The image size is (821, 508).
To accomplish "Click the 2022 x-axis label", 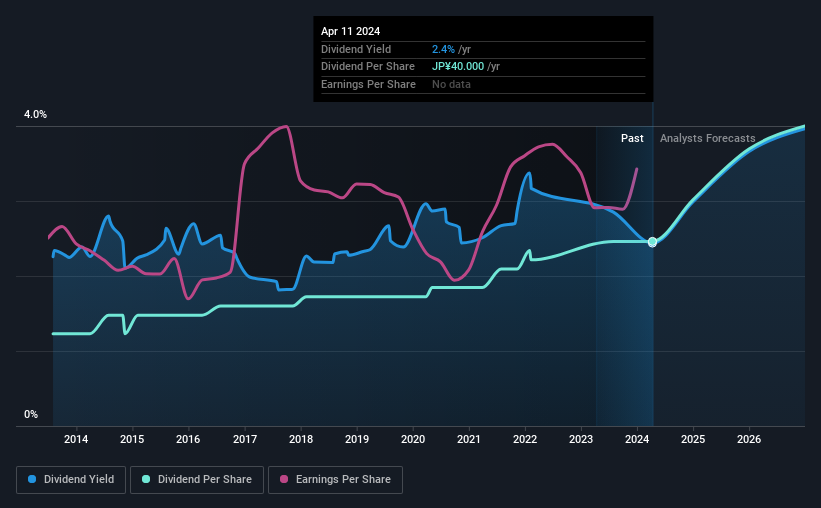I will coord(525,439).
